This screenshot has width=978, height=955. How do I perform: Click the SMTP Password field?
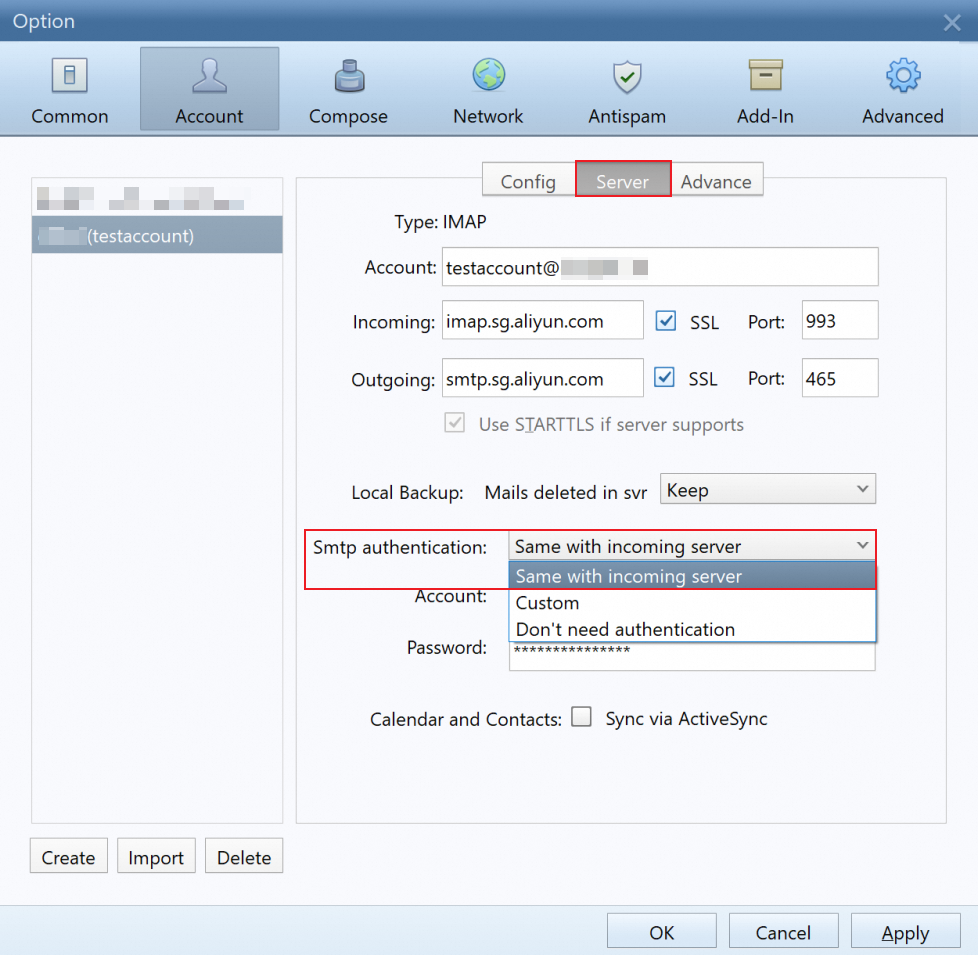(x=692, y=656)
